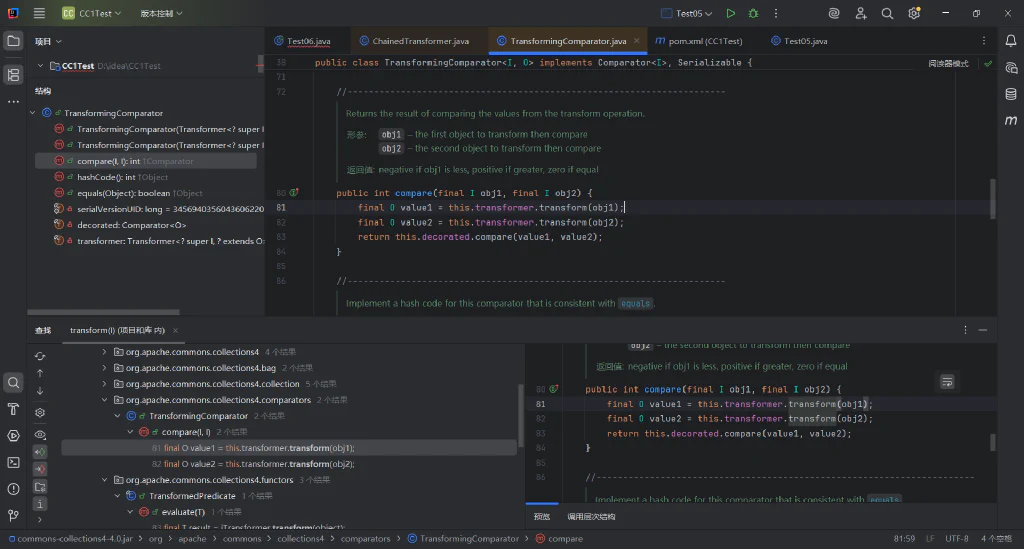Toggle the info 'i' filter button
The width and height of the screenshot is (1024, 549).
point(40,504)
